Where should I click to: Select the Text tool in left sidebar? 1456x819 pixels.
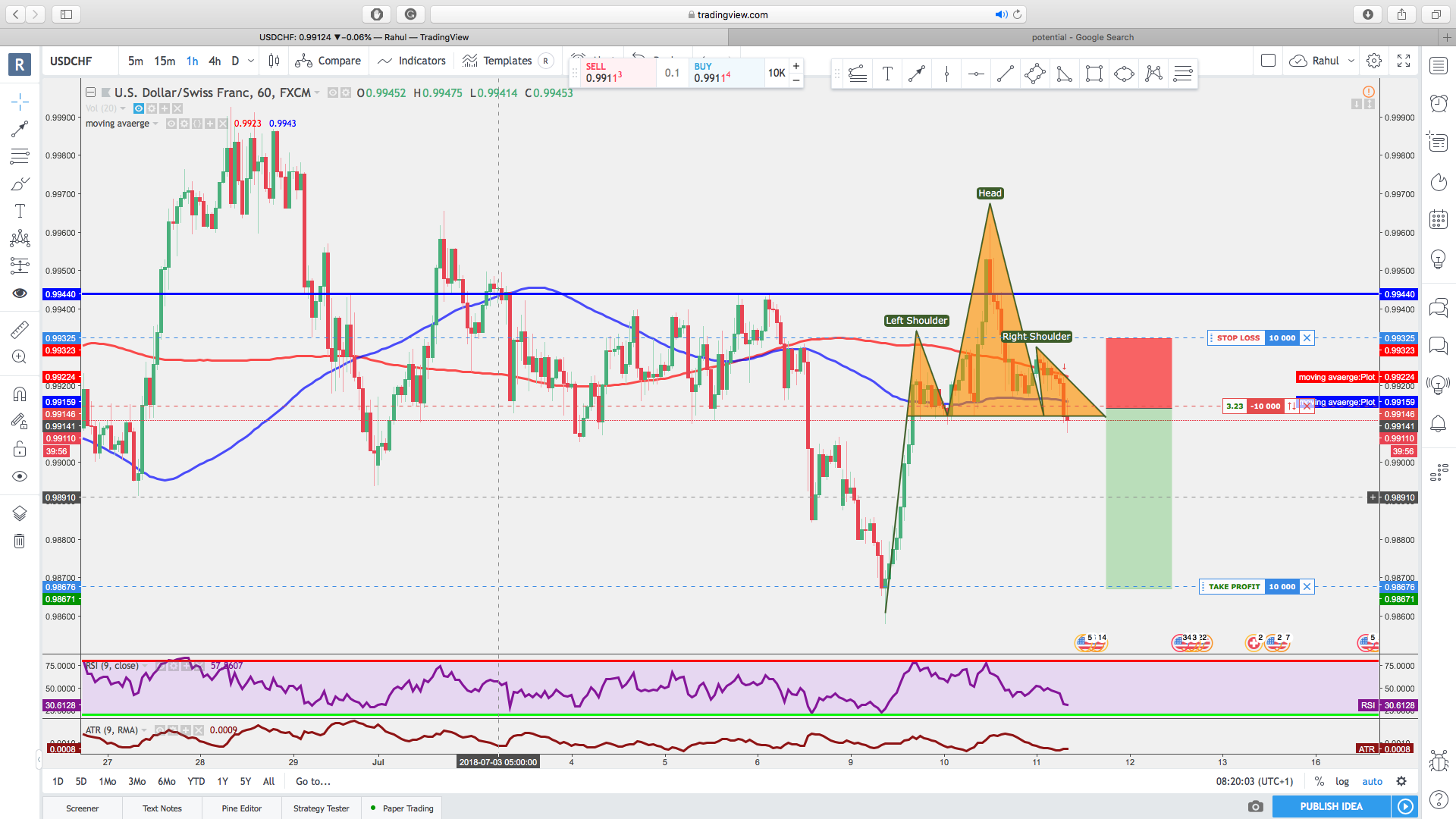coord(20,212)
